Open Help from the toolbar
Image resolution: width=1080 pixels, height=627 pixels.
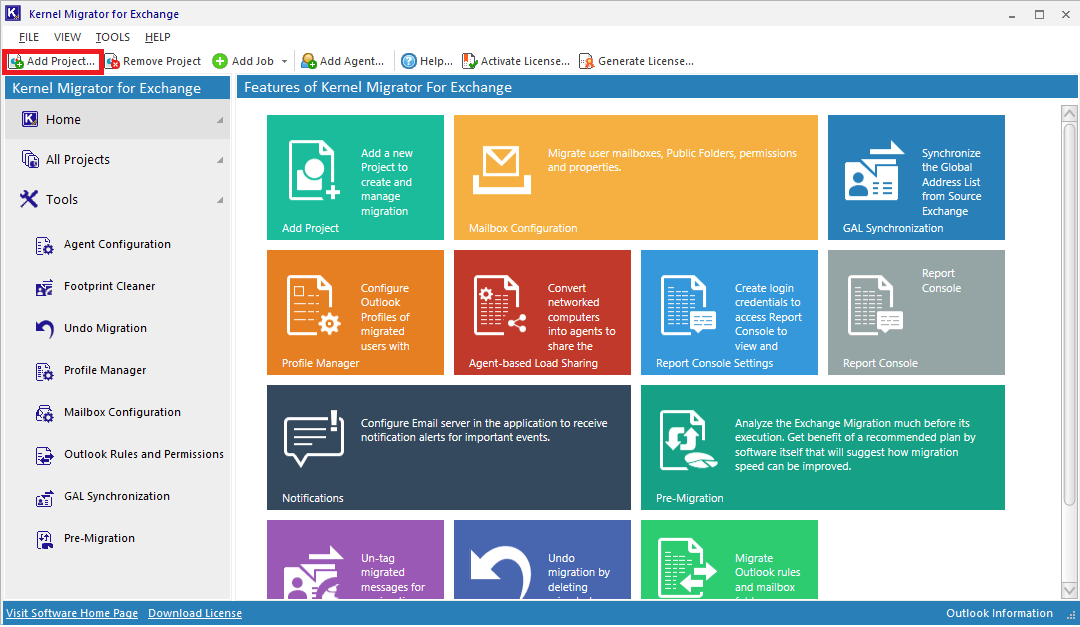click(x=427, y=61)
